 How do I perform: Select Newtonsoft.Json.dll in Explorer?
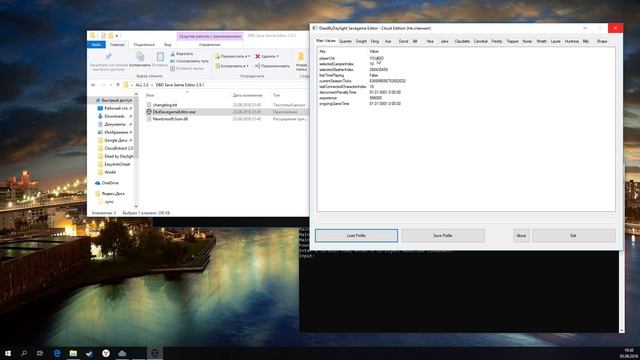[170, 119]
